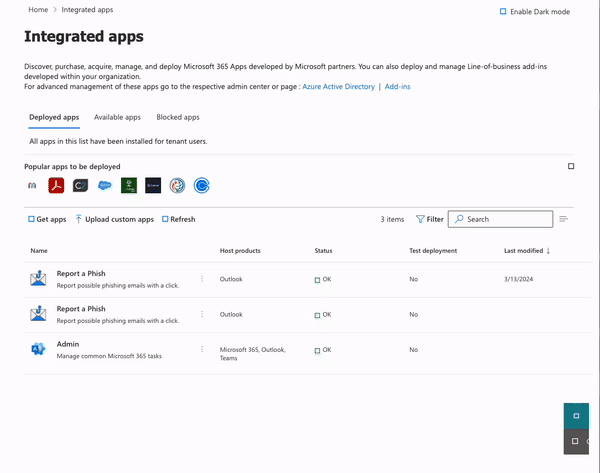This screenshot has width=600, height=473.
Task: Click the Filter funnel button
Action: click(x=430, y=219)
